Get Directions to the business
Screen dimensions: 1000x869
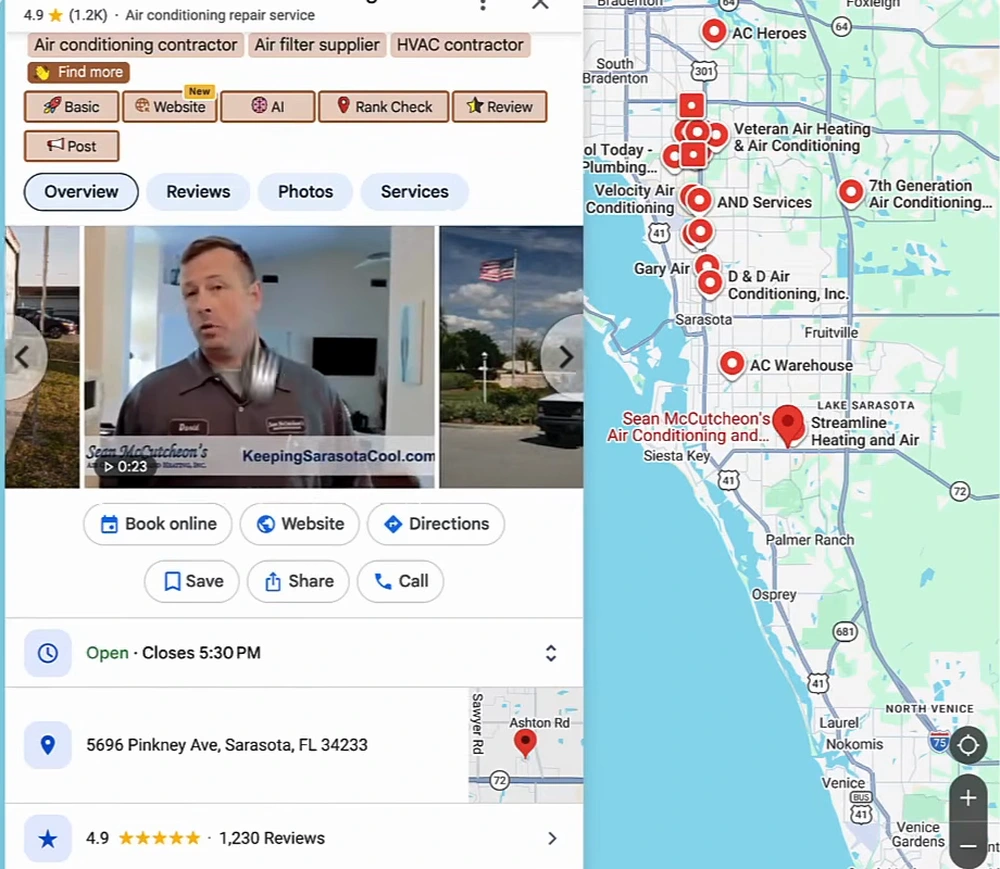[x=436, y=524]
